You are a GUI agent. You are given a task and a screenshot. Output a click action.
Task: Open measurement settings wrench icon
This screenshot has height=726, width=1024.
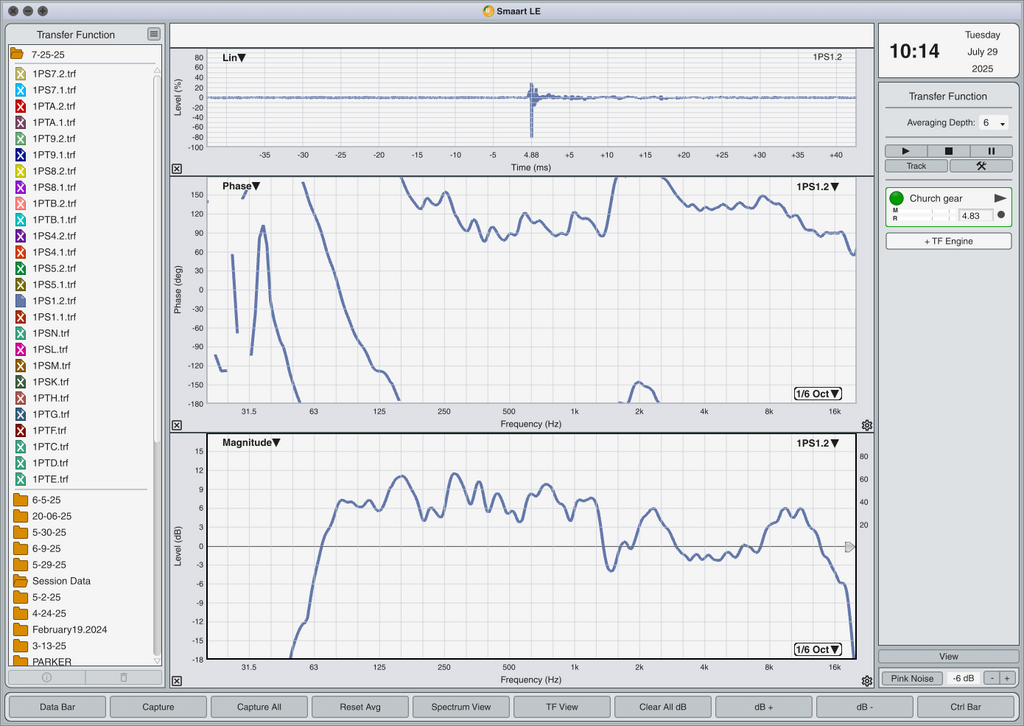[x=981, y=166]
